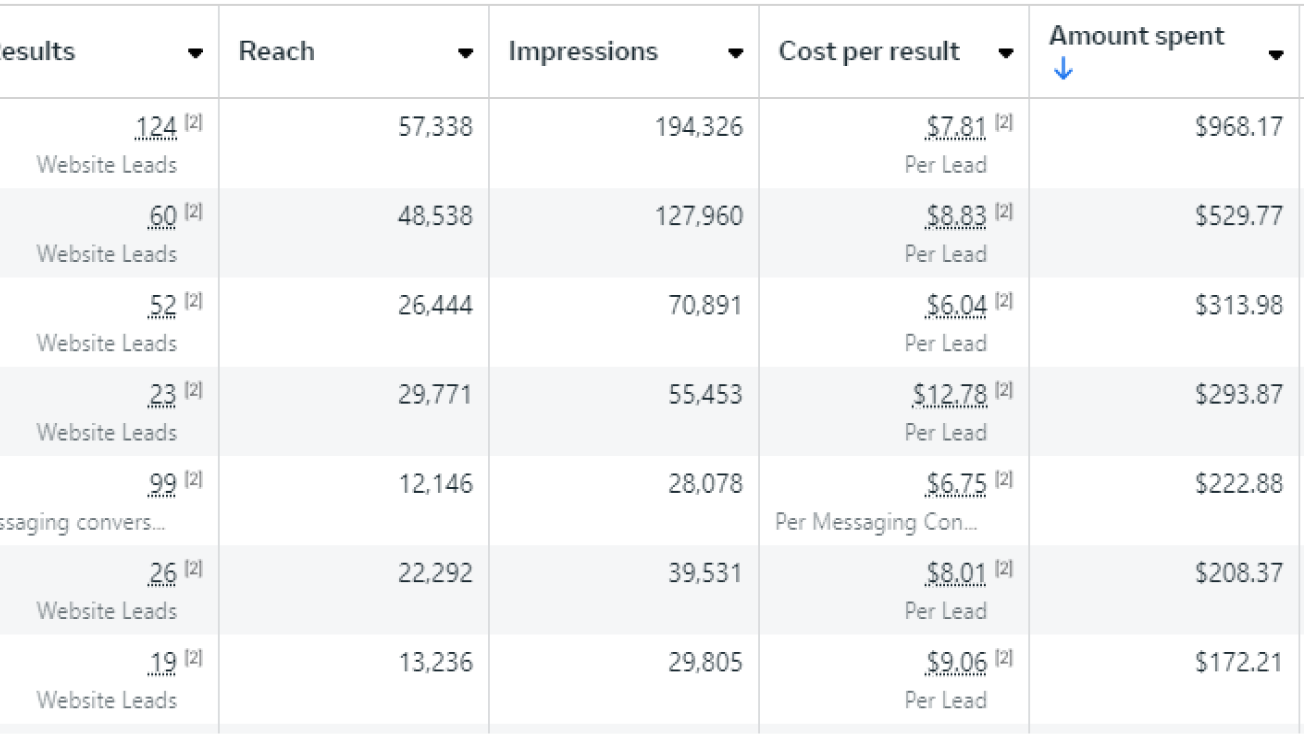Select the $968.17 amount spent cell

(x=1238, y=128)
